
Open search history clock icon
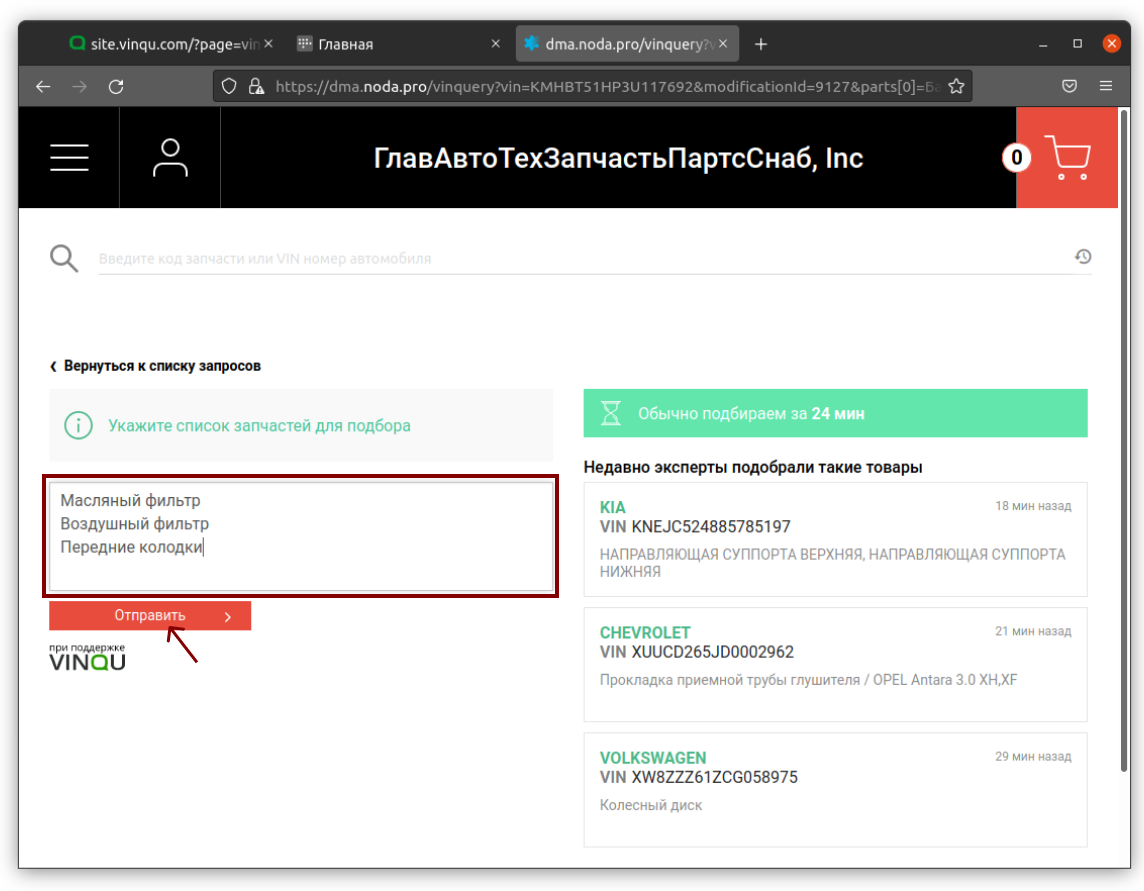[x=1082, y=257]
